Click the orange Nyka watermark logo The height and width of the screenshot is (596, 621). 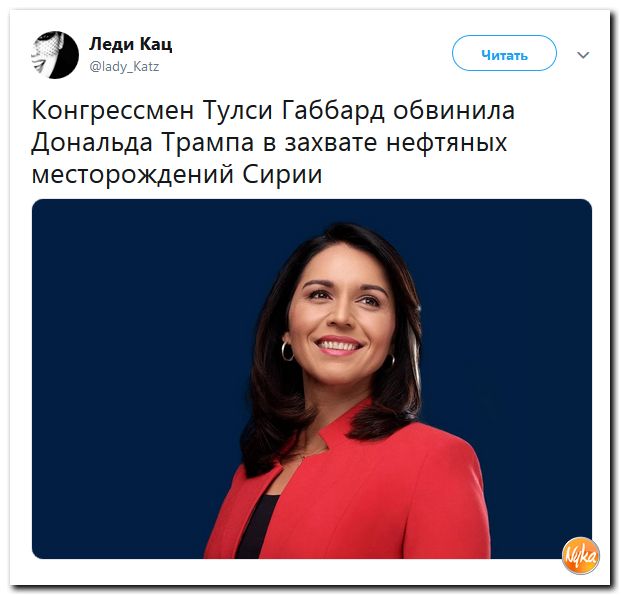581,556
